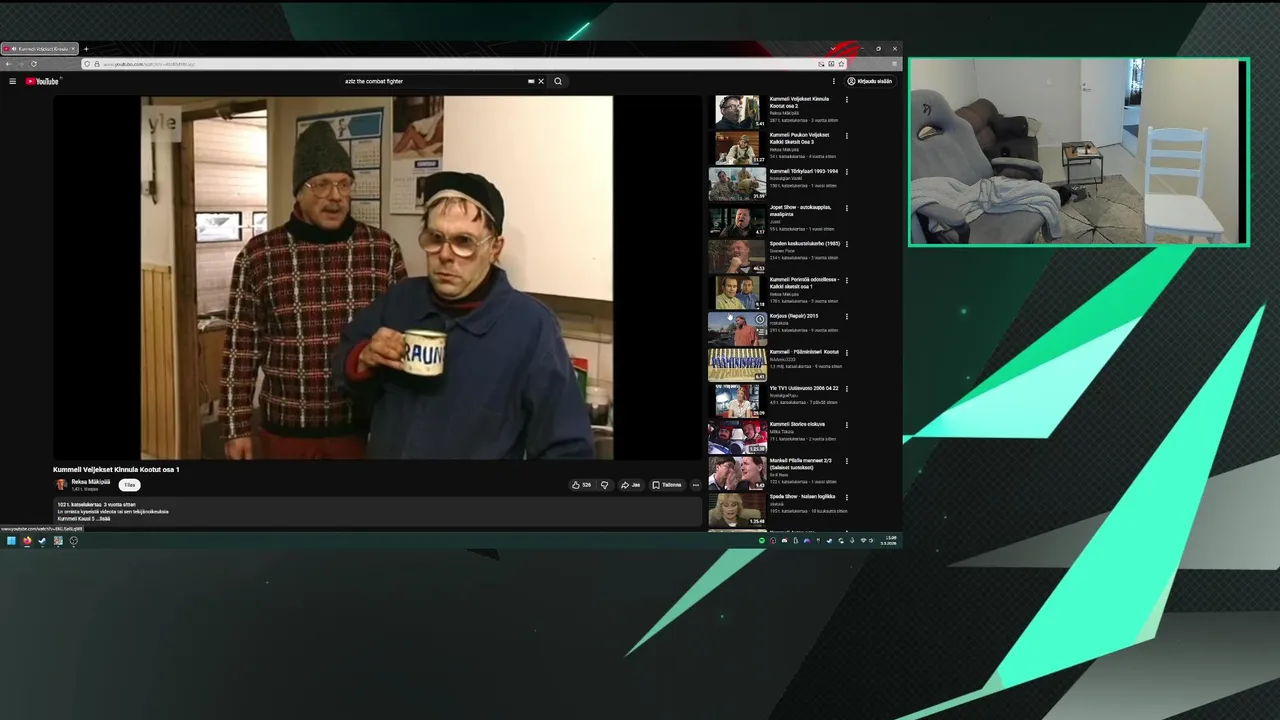Click the Kirjaudu sisään sign-in button

tap(870, 81)
